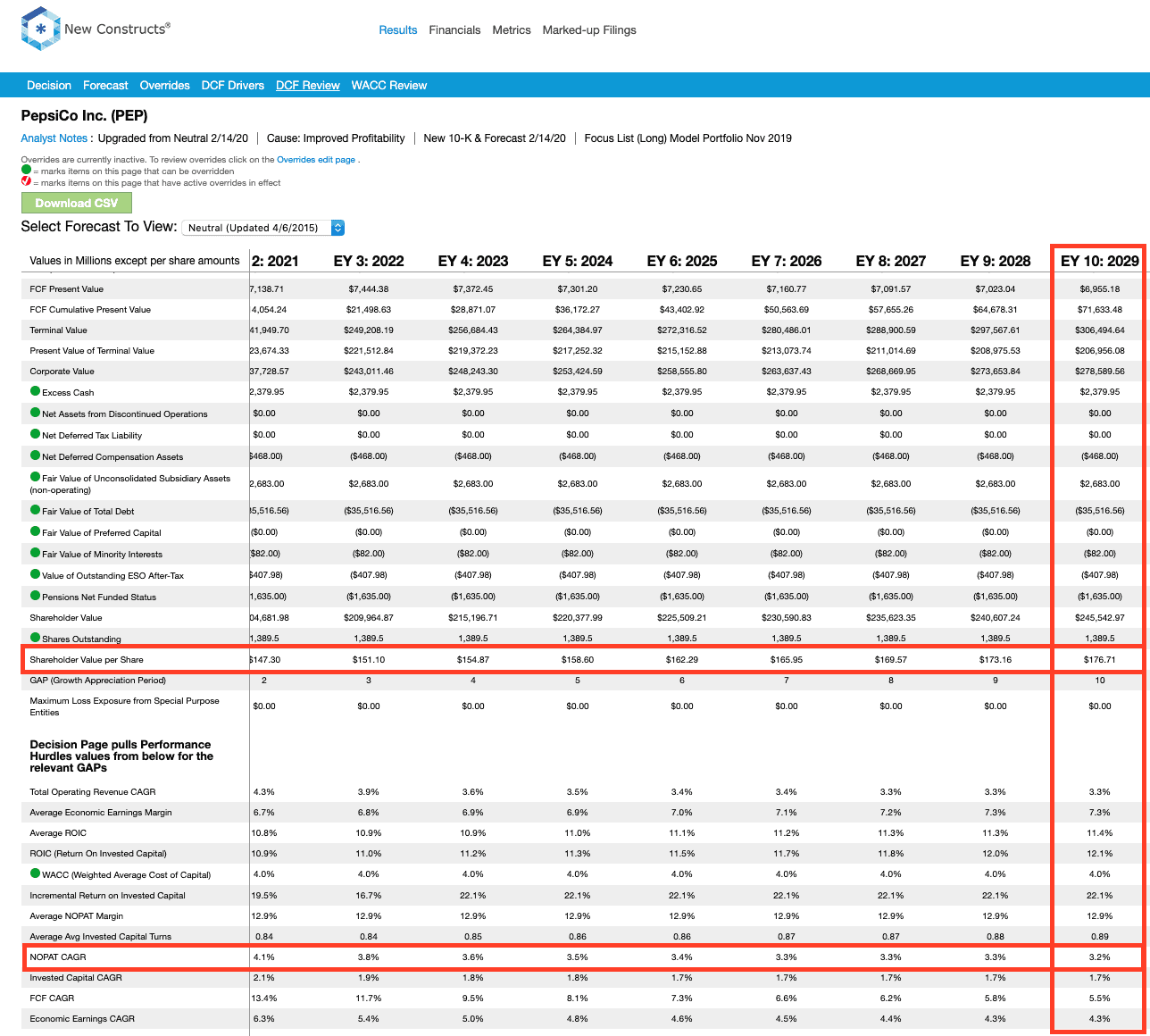The width and height of the screenshot is (1150, 1036).
Task: Open the Overrides edit page link
Action: (x=316, y=160)
